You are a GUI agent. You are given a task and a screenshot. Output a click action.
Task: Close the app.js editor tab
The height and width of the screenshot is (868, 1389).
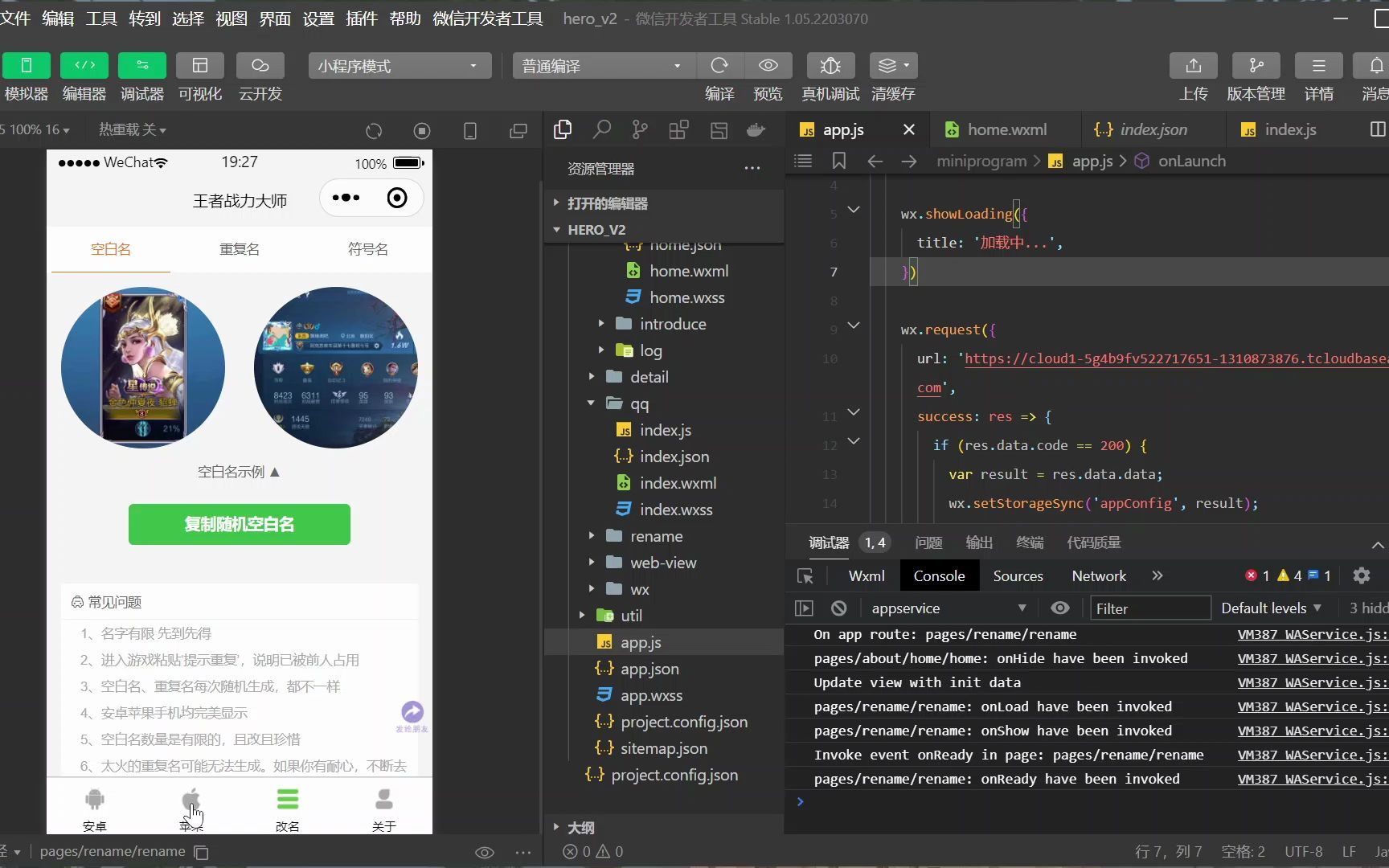click(909, 129)
